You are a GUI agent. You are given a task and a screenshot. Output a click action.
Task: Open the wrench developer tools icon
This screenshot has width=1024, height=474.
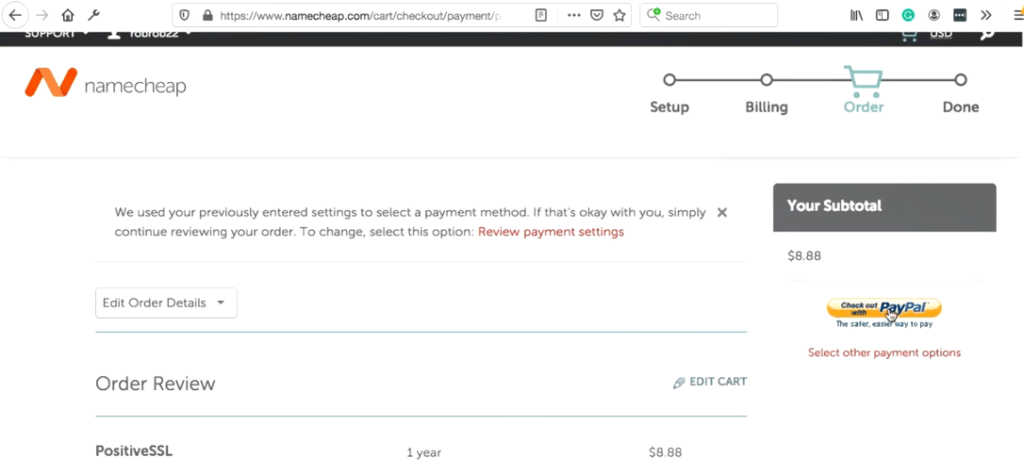click(93, 15)
